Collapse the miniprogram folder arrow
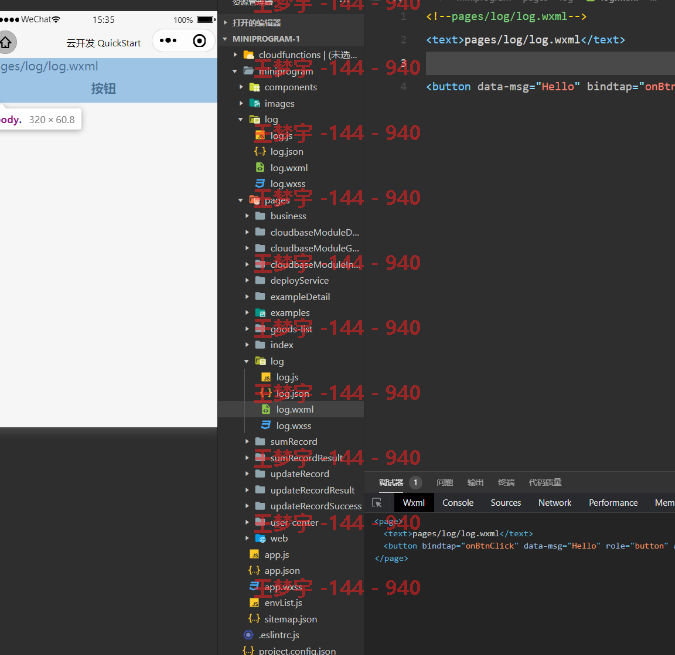Viewport: 675px width, 655px height. click(235, 71)
